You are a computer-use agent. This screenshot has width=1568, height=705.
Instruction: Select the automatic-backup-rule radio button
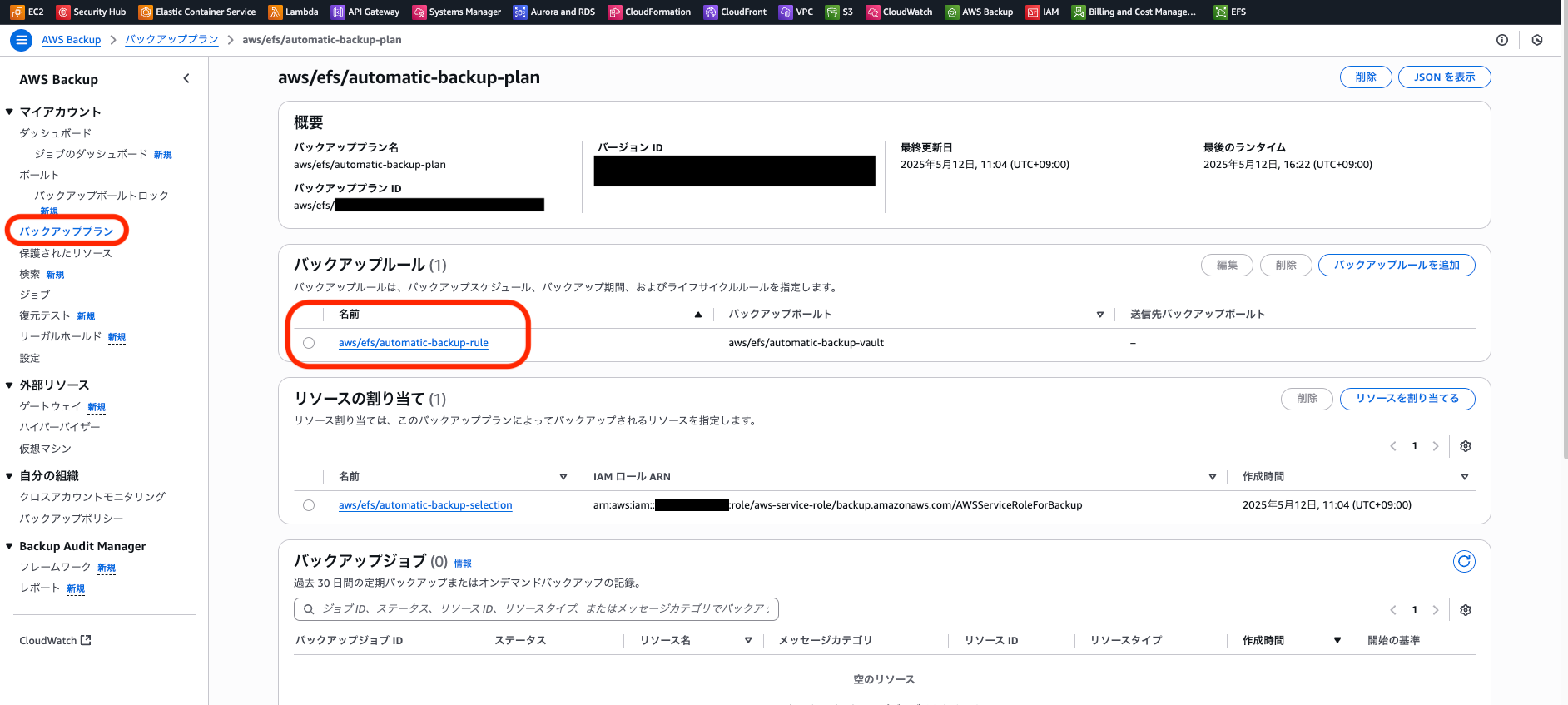click(309, 343)
